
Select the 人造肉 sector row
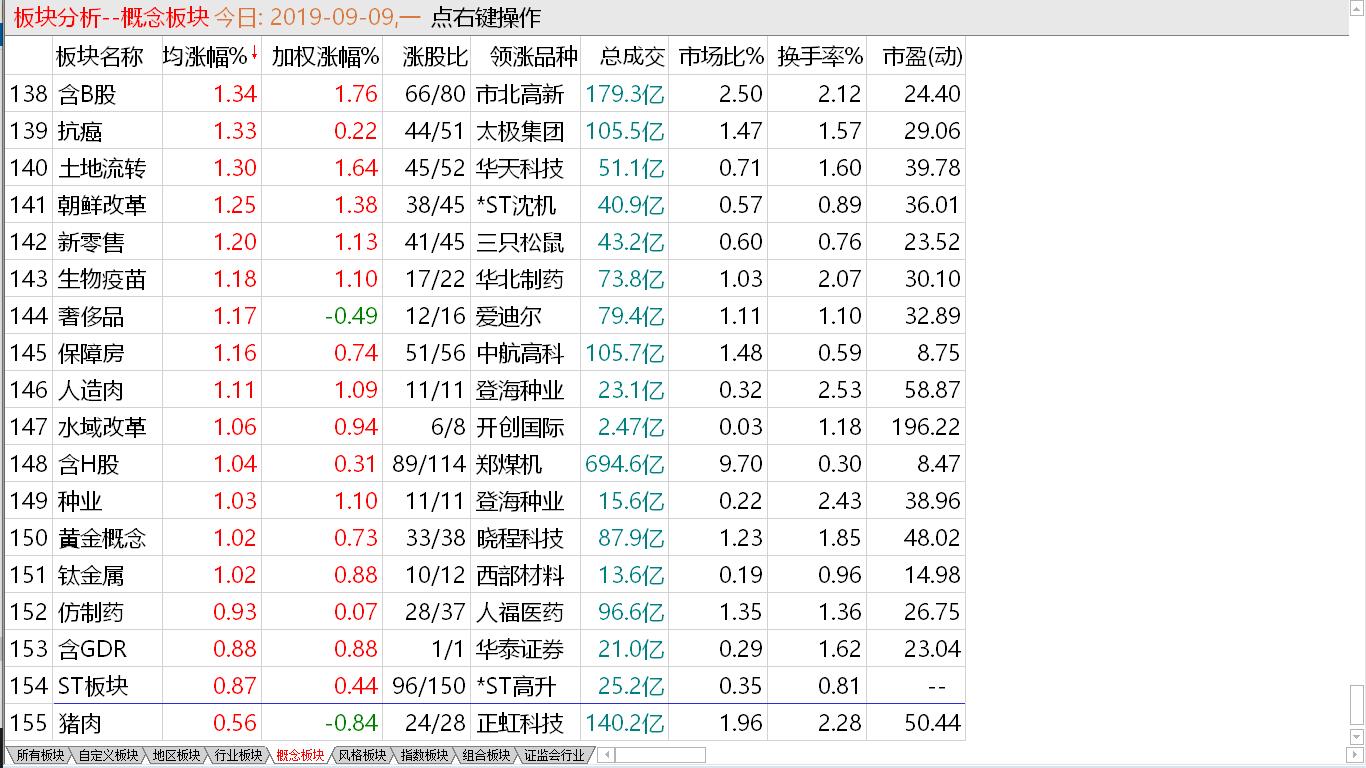[485, 390]
